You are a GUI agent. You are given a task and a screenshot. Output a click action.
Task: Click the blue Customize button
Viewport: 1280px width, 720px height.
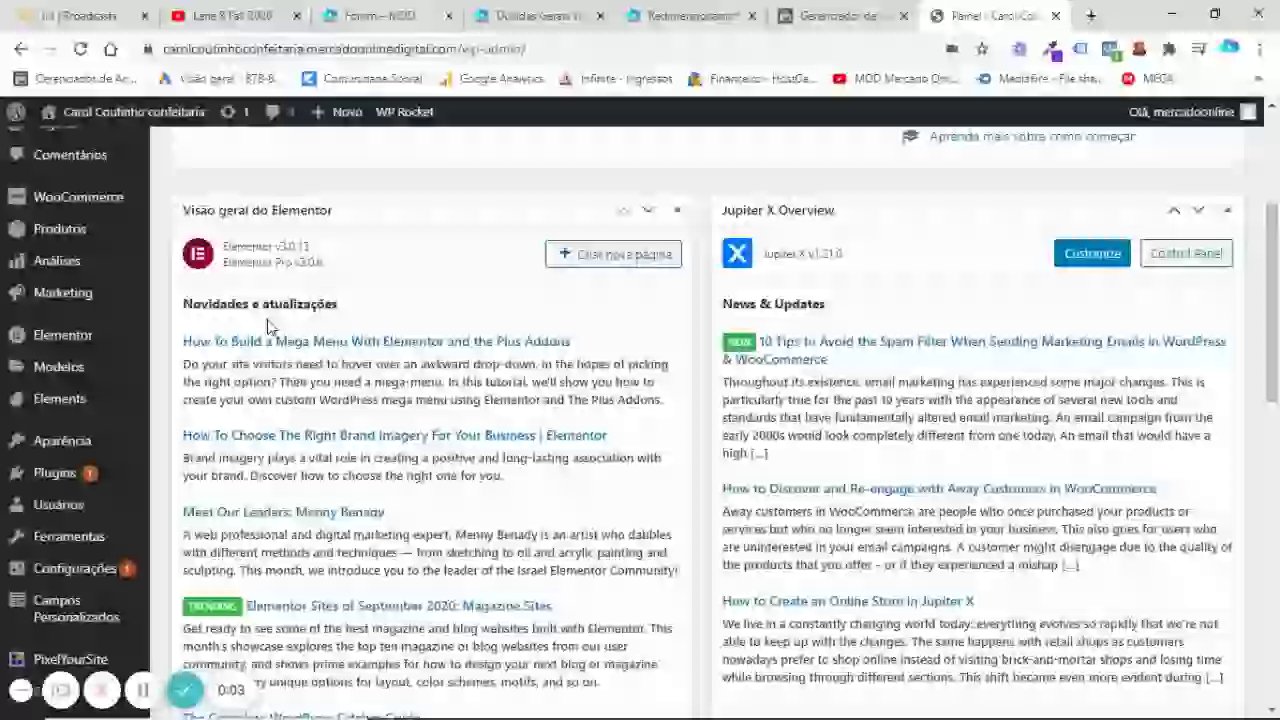click(1092, 253)
